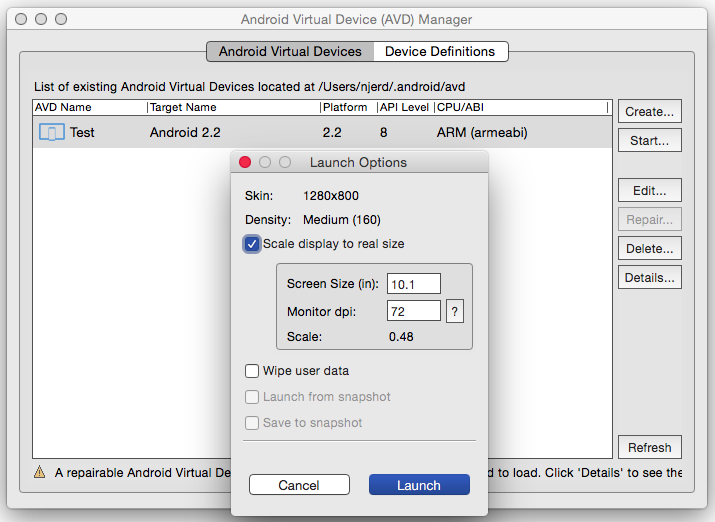Screen dimensions: 715x522
Task: Enable Wipe user data checkbox
Action: pyautogui.click(x=252, y=371)
